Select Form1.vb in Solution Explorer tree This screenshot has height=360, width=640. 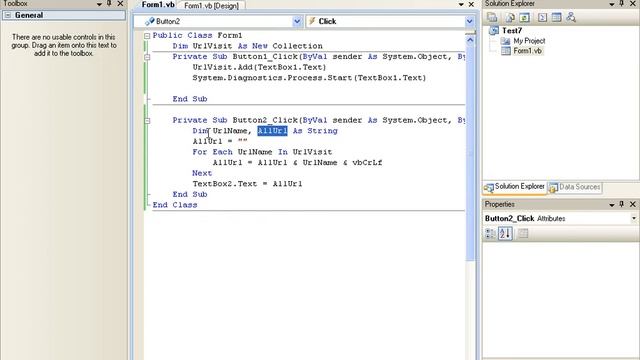(x=527, y=51)
